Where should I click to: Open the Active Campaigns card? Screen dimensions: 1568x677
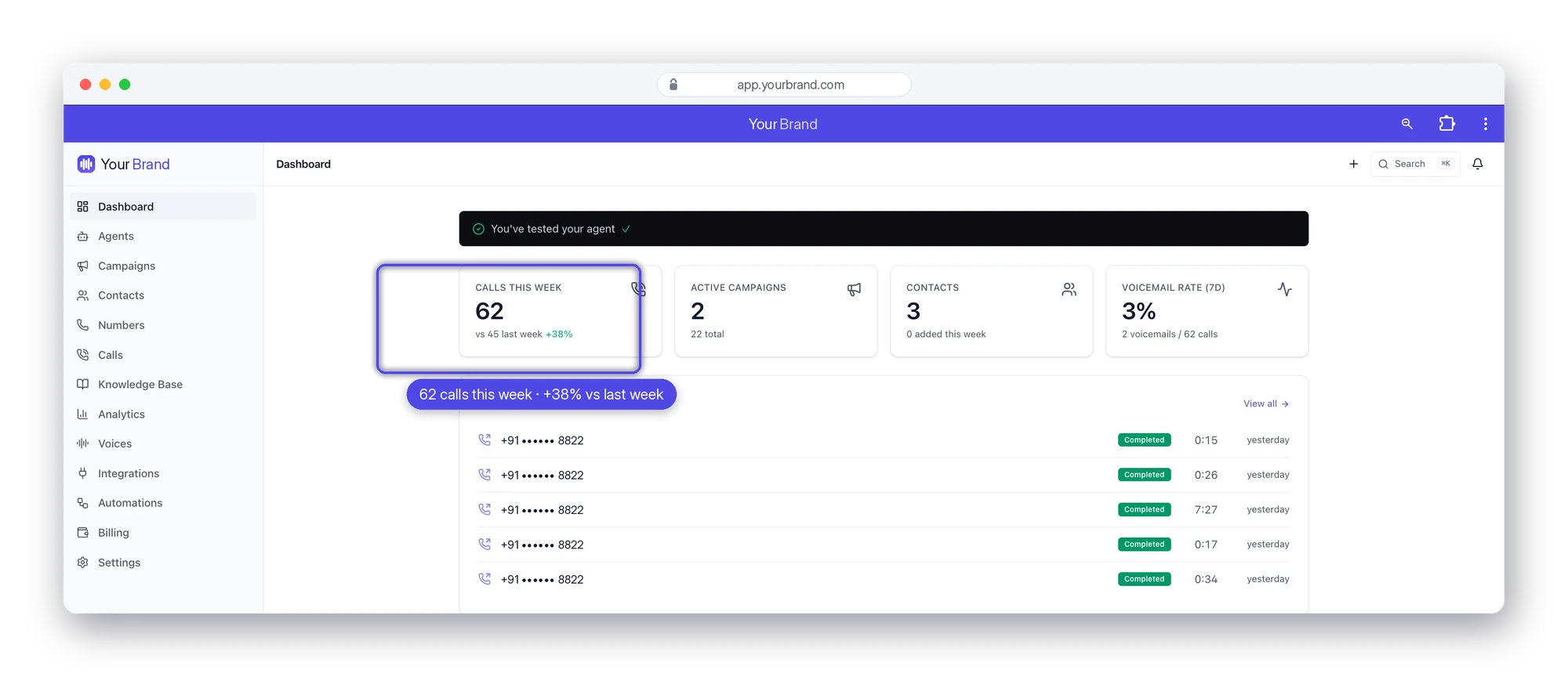pyautogui.click(x=776, y=311)
